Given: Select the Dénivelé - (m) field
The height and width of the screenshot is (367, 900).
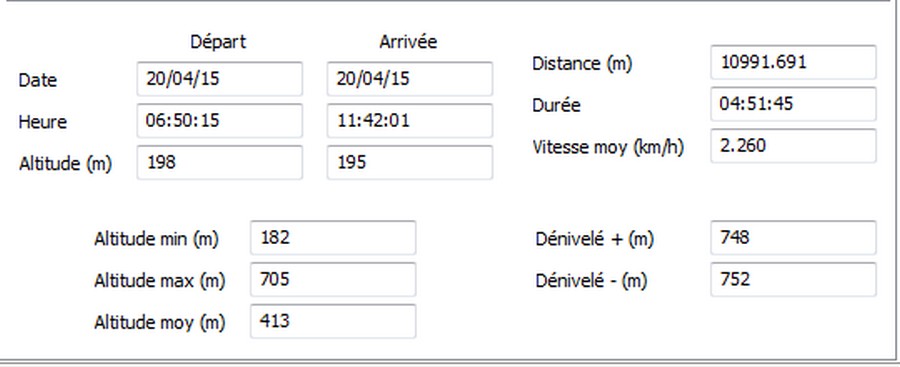Looking at the screenshot, I should coord(793,280).
